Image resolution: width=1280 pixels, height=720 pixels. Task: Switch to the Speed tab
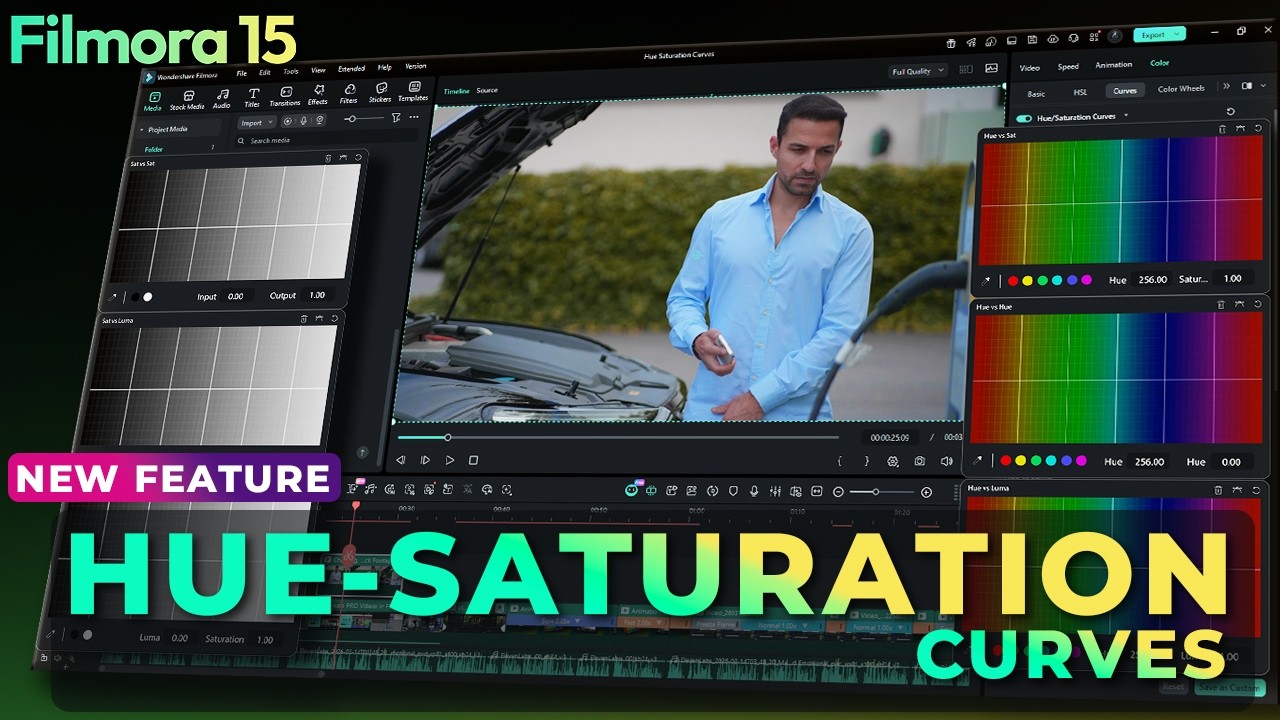point(1068,66)
